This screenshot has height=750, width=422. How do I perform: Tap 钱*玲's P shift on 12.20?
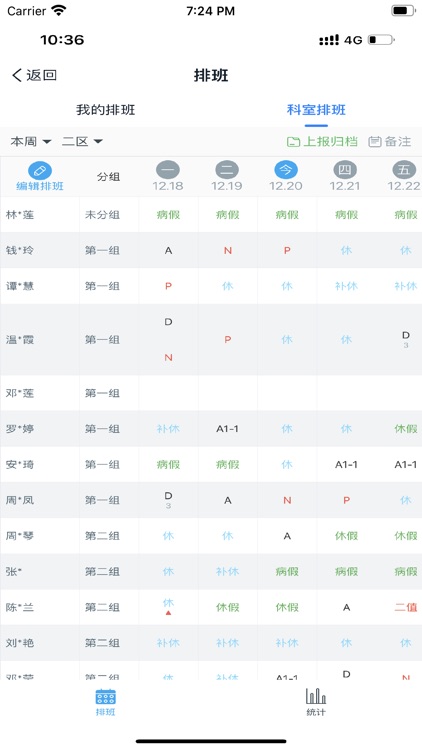coord(287,250)
